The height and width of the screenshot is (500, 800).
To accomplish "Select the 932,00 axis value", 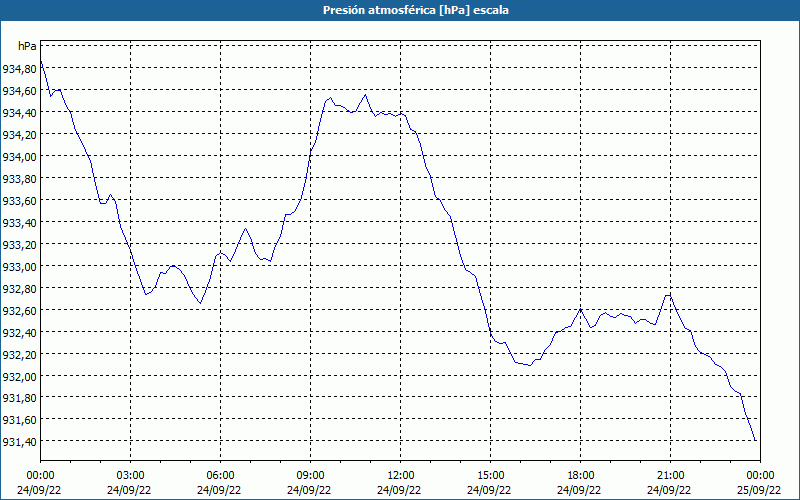I will coord(19,376).
